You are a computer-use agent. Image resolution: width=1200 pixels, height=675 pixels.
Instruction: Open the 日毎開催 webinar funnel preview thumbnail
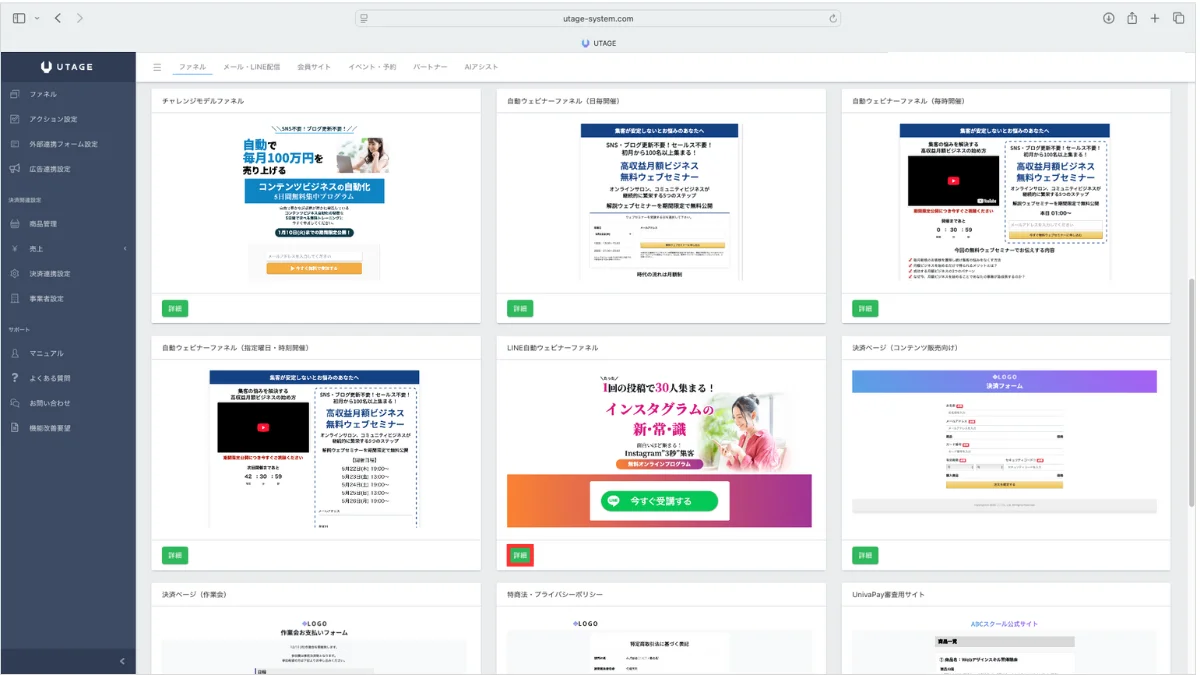point(660,202)
